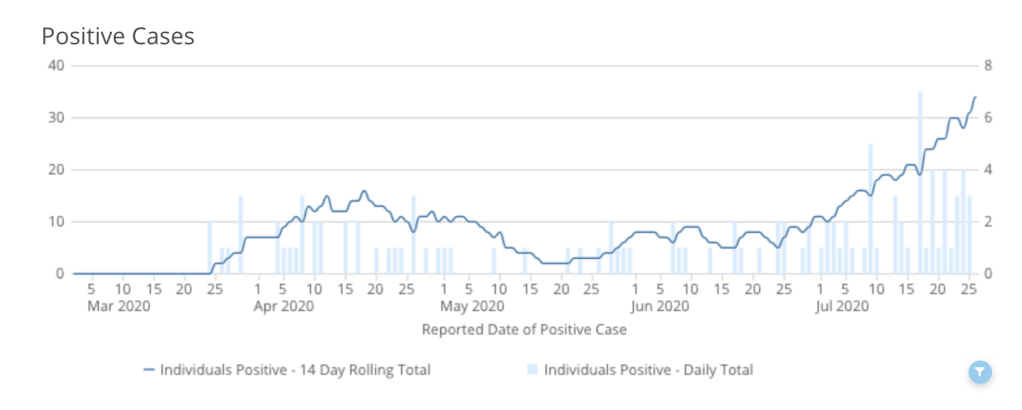Click the Mar 2020 axis label
The height and width of the screenshot is (410, 1022).
(x=119, y=306)
